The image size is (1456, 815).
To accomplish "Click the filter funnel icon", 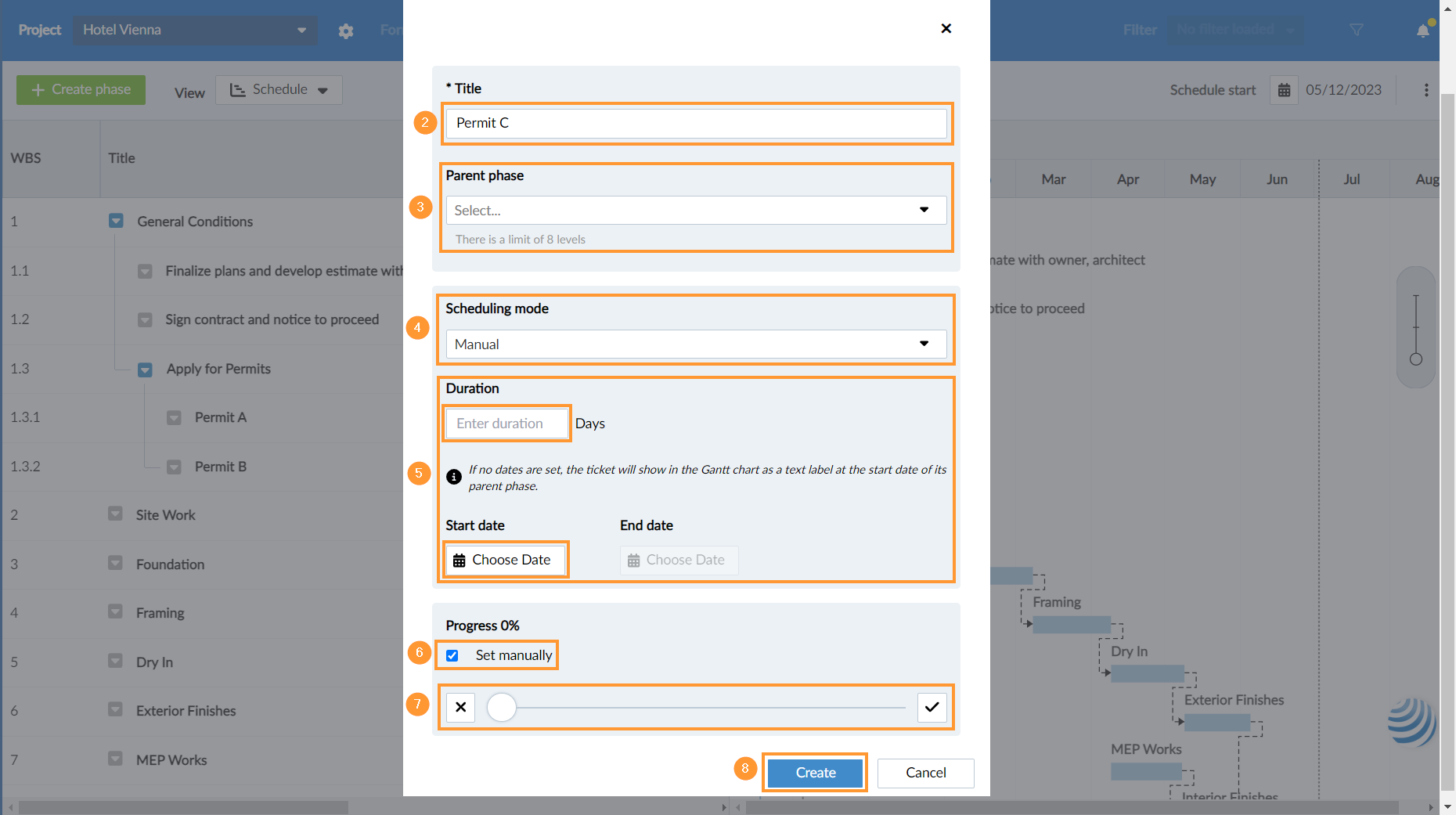I will pyautogui.click(x=1357, y=30).
